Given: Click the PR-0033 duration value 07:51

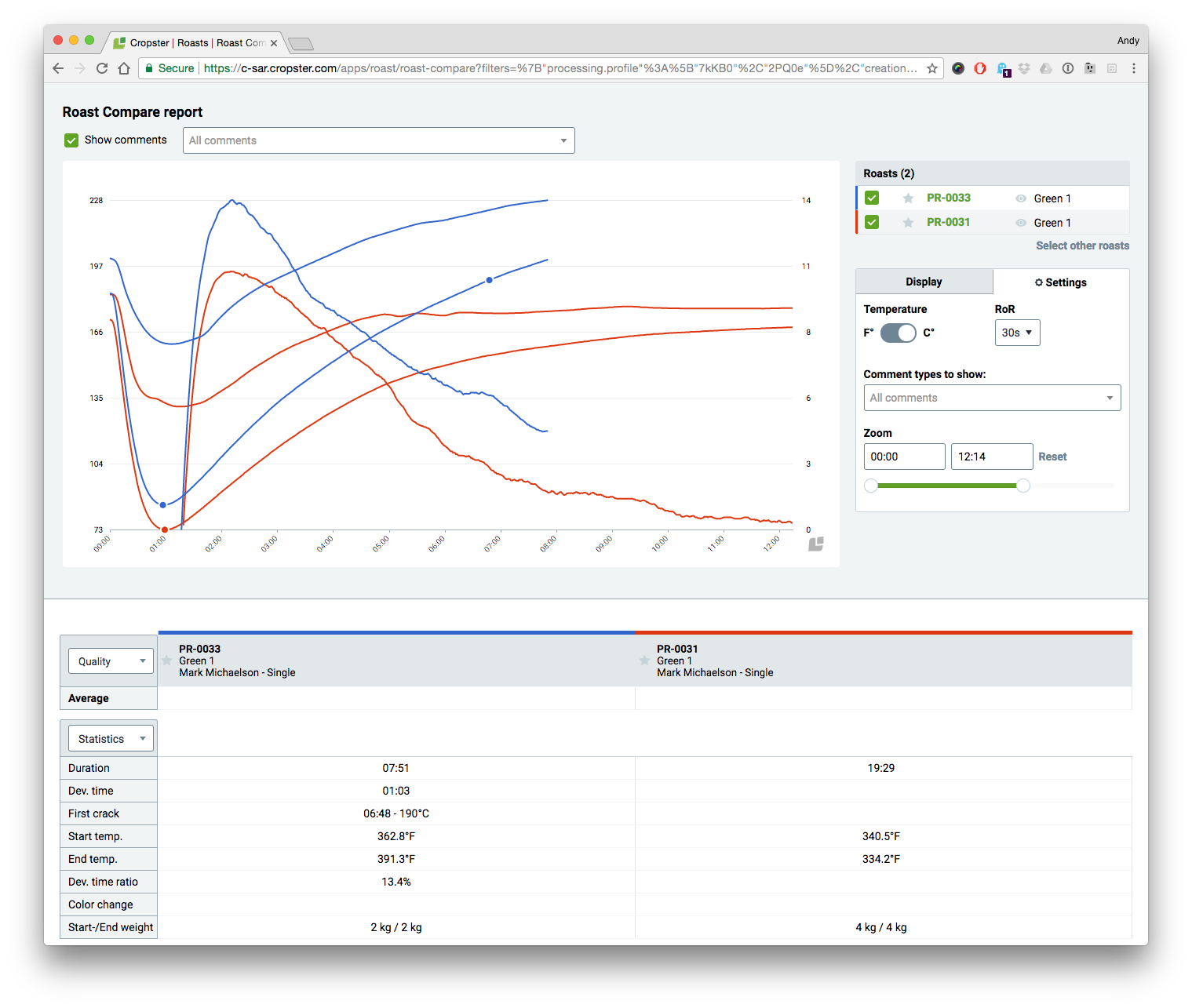Looking at the screenshot, I should coord(396,768).
